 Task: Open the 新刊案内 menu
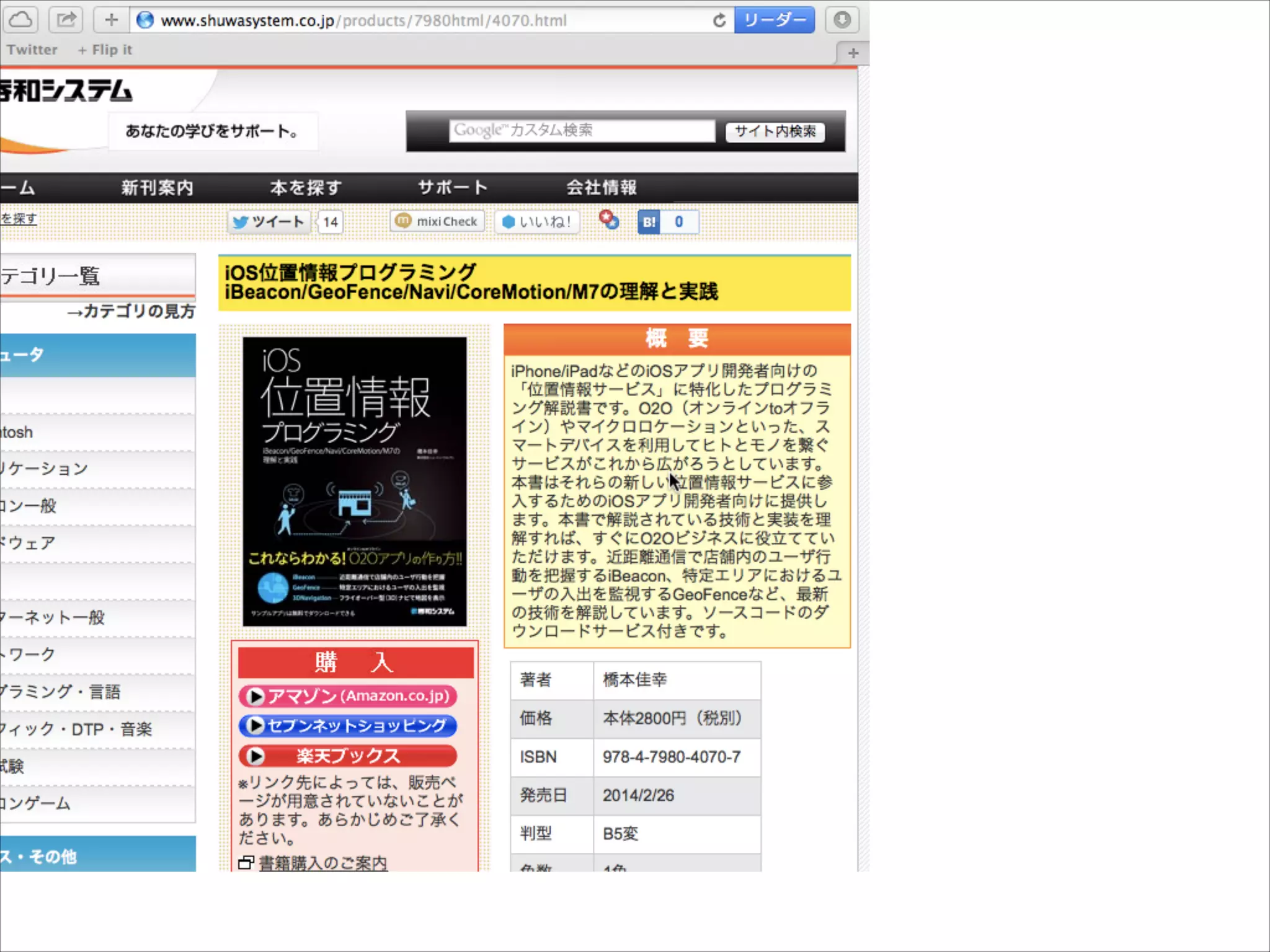[x=158, y=187]
